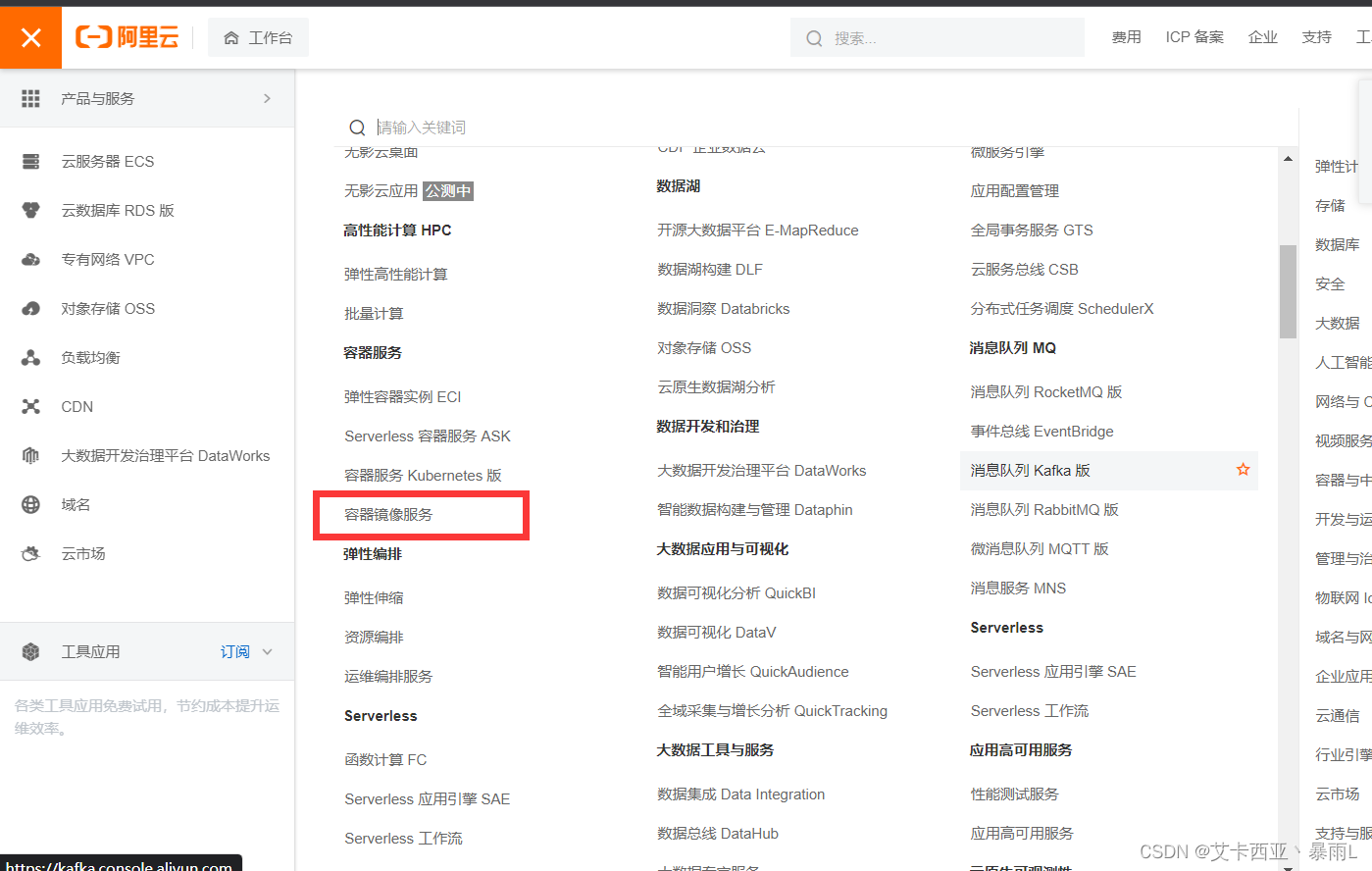1372x871 pixels.
Task: Click the 负载均衡 sidebar icon
Action: tap(30, 357)
